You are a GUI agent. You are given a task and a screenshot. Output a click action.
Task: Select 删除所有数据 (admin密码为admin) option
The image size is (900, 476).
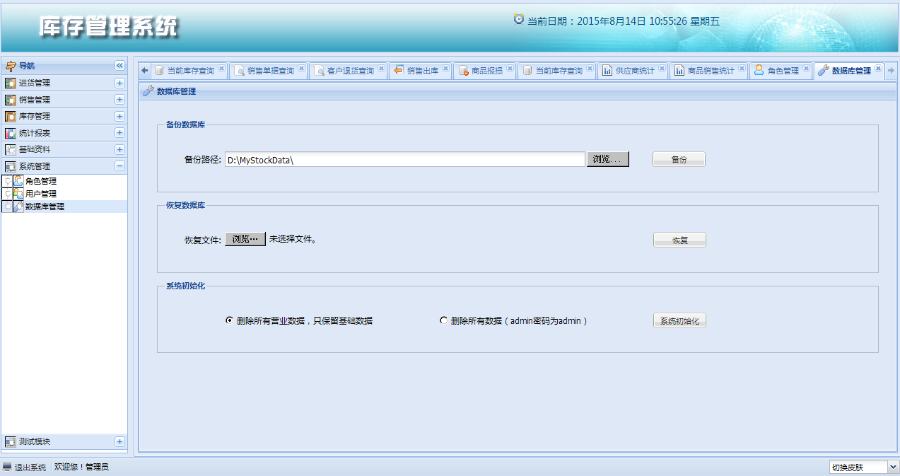click(443, 320)
